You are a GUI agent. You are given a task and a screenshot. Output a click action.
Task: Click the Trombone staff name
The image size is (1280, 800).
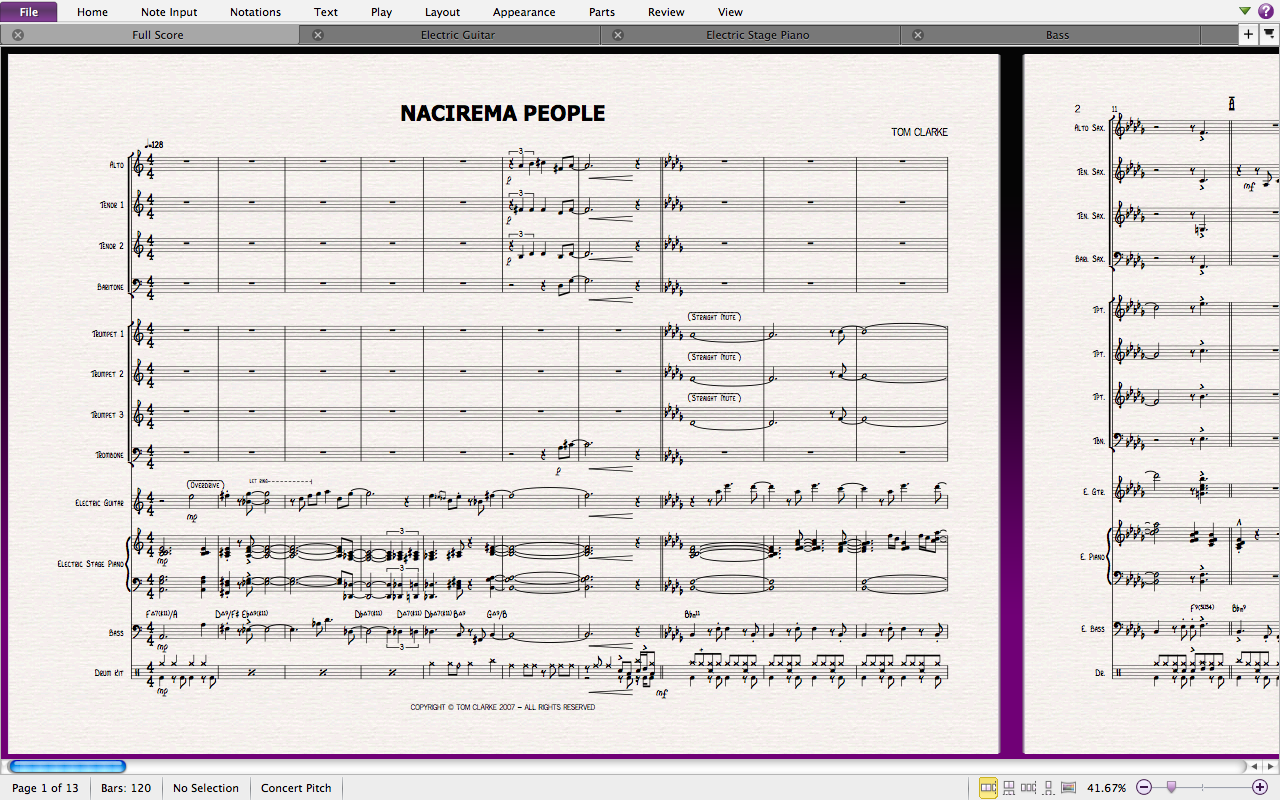[x=110, y=455]
